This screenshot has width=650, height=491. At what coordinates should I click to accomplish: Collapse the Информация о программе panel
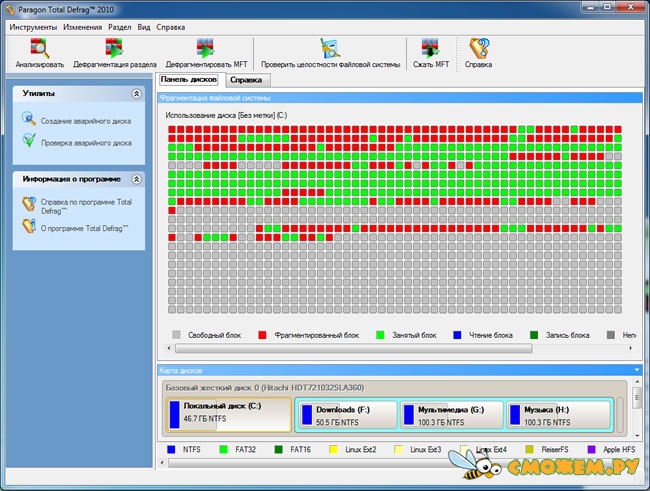[x=136, y=179]
